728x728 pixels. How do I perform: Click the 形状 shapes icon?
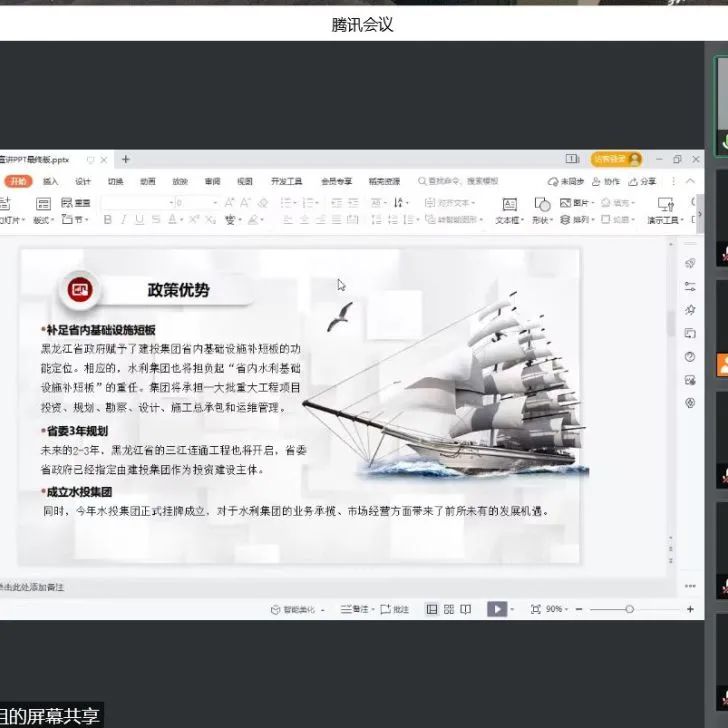point(541,204)
